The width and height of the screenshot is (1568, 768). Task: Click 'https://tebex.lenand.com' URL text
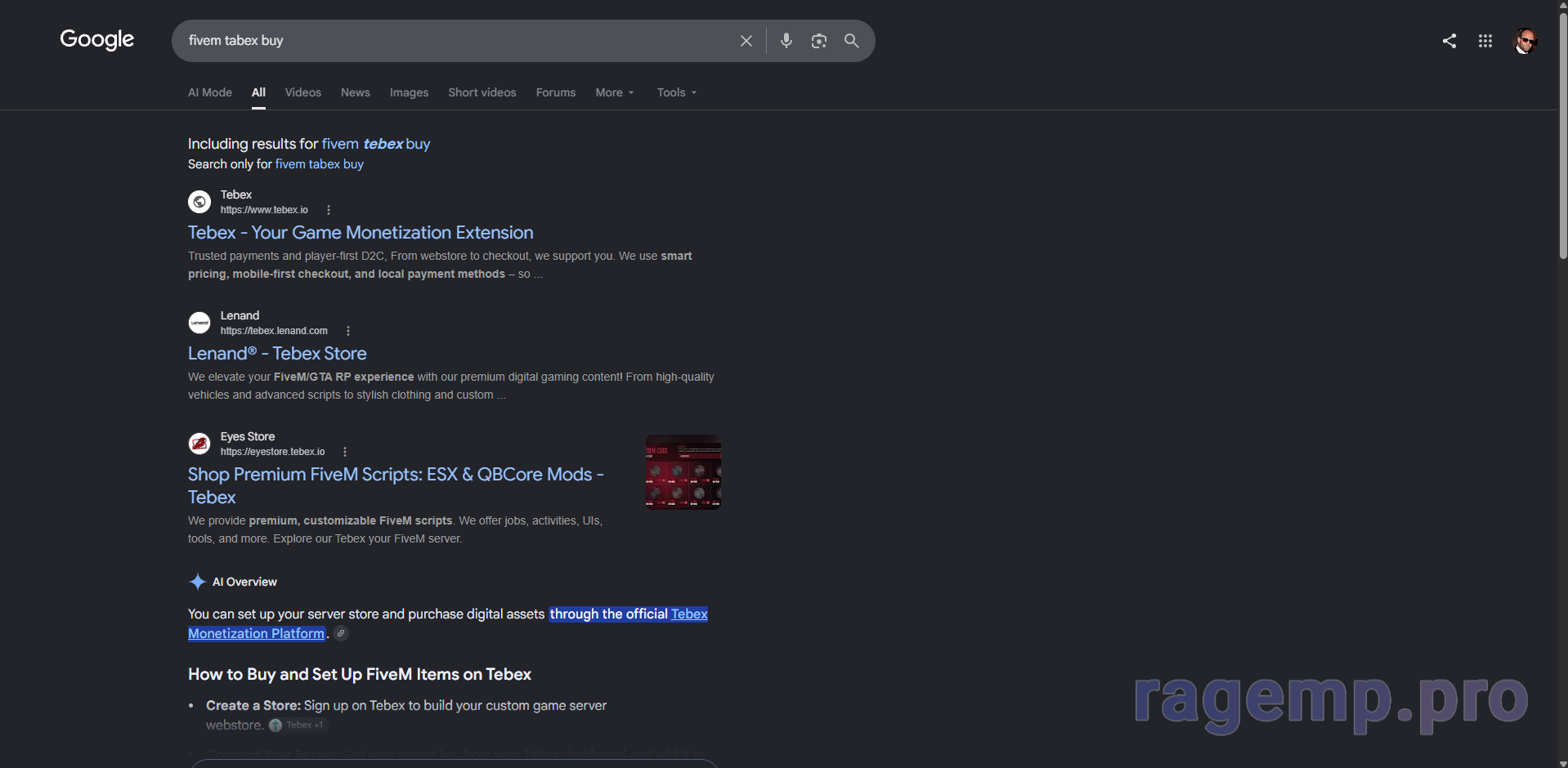pos(274,331)
